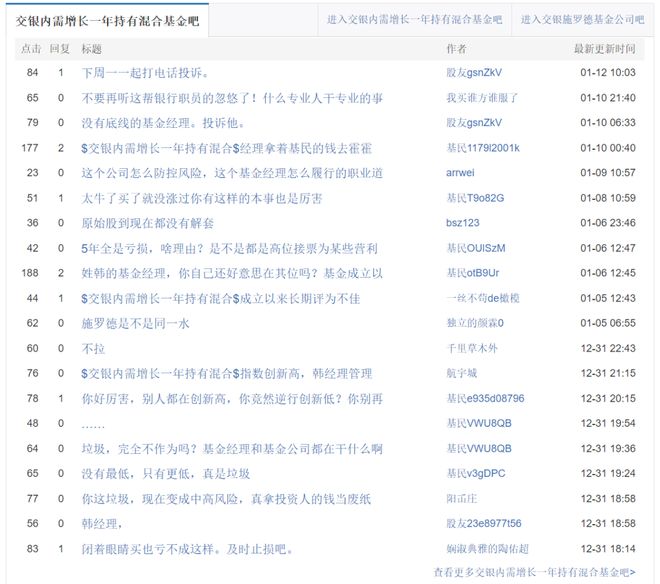The width and height of the screenshot is (660, 584).
Task: Open post 你这垃圾，现在变成中高风险
Action: 226,499
